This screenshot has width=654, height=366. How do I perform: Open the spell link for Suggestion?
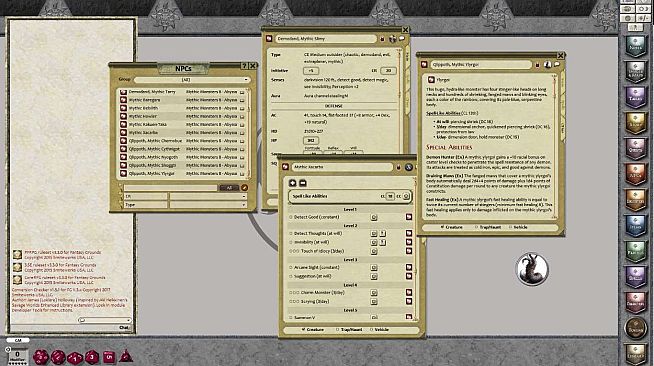[409, 276]
